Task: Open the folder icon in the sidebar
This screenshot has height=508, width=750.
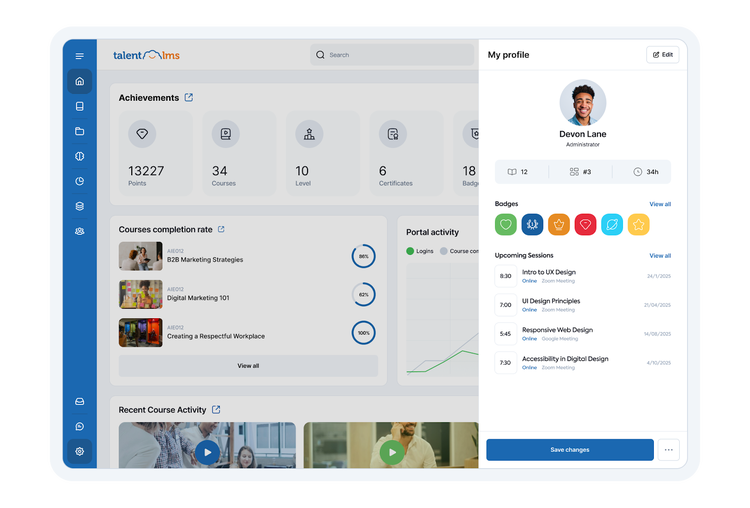Action: point(79,131)
